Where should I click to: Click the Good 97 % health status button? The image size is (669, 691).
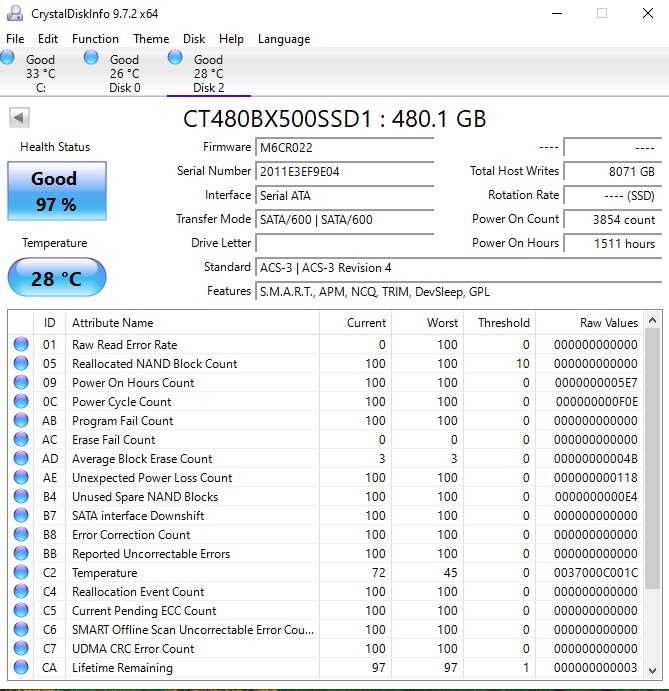point(54,192)
